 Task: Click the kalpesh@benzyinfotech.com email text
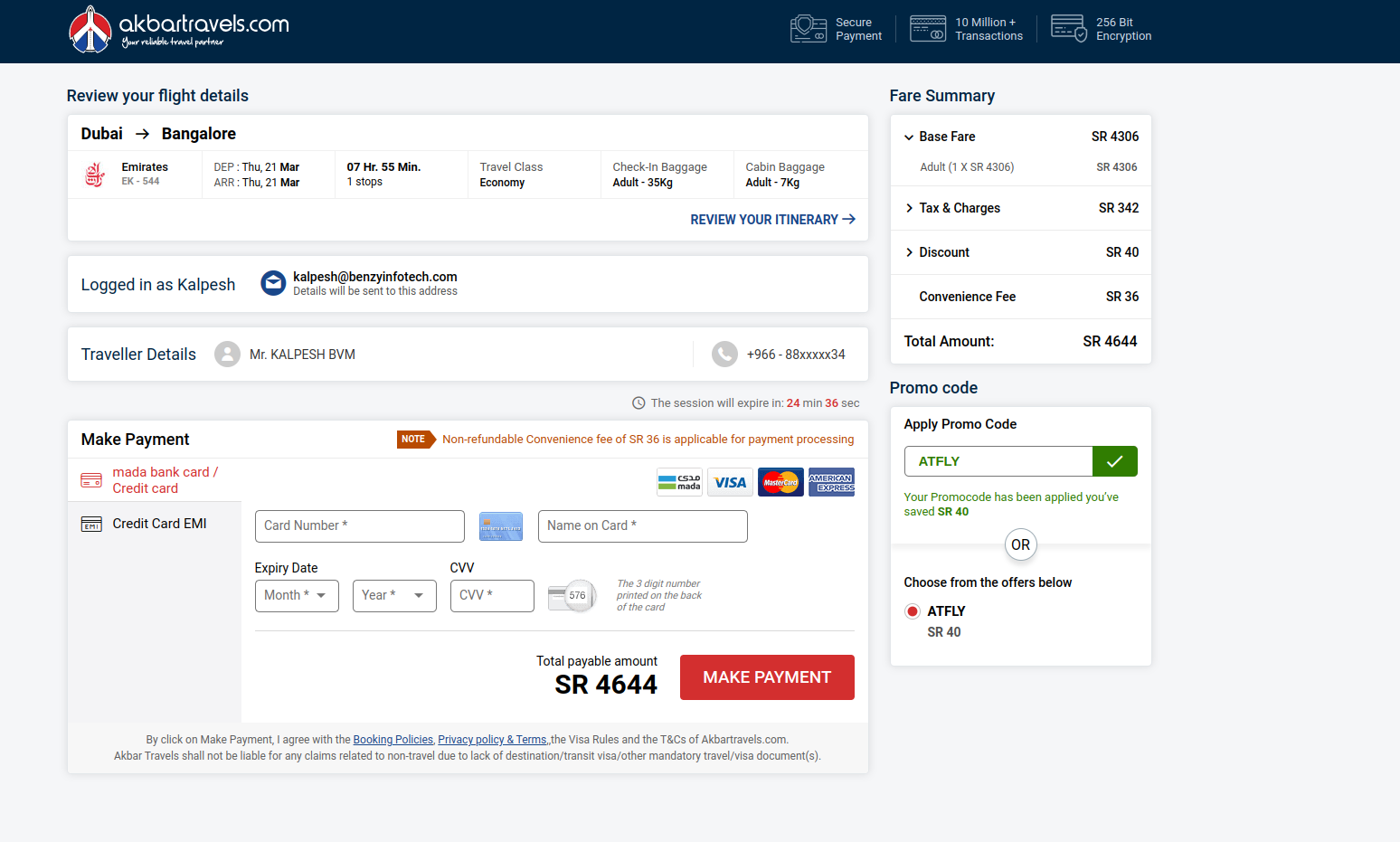(x=375, y=277)
